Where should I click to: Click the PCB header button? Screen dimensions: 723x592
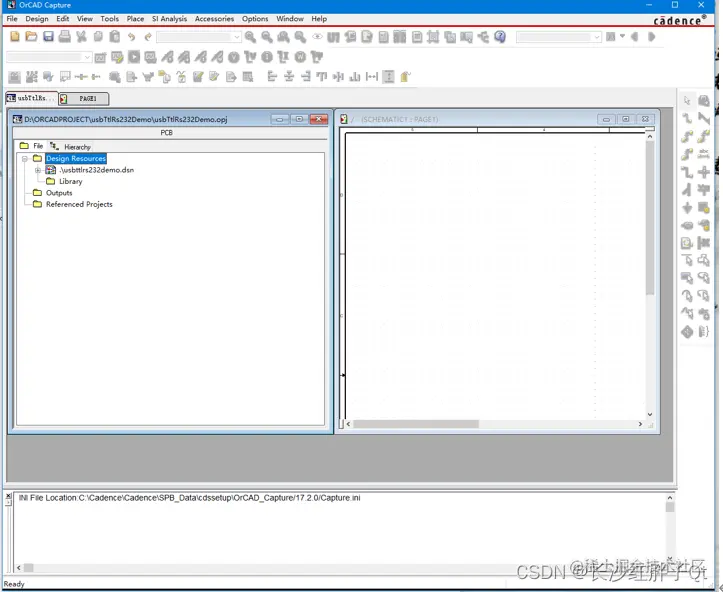click(x=166, y=133)
